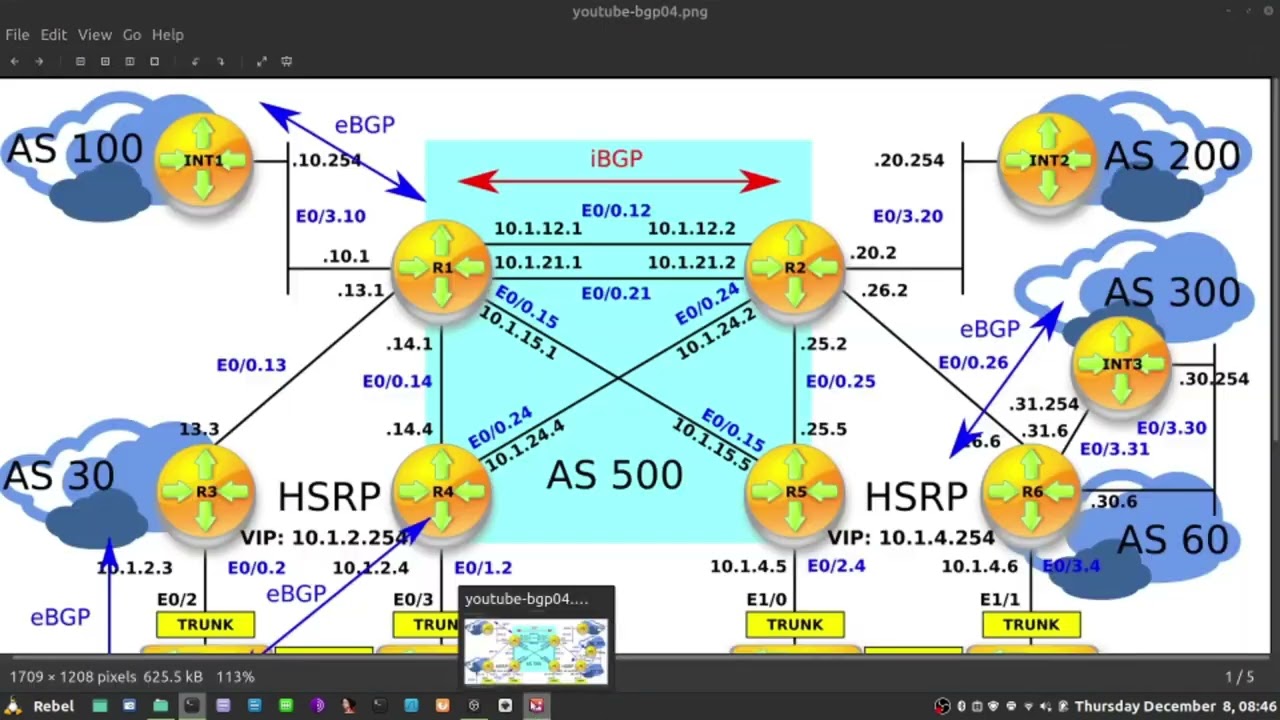Open the Bluetooth tray icon
The image size is (1280, 720).
pyautogui.click(x=961, y=706)
